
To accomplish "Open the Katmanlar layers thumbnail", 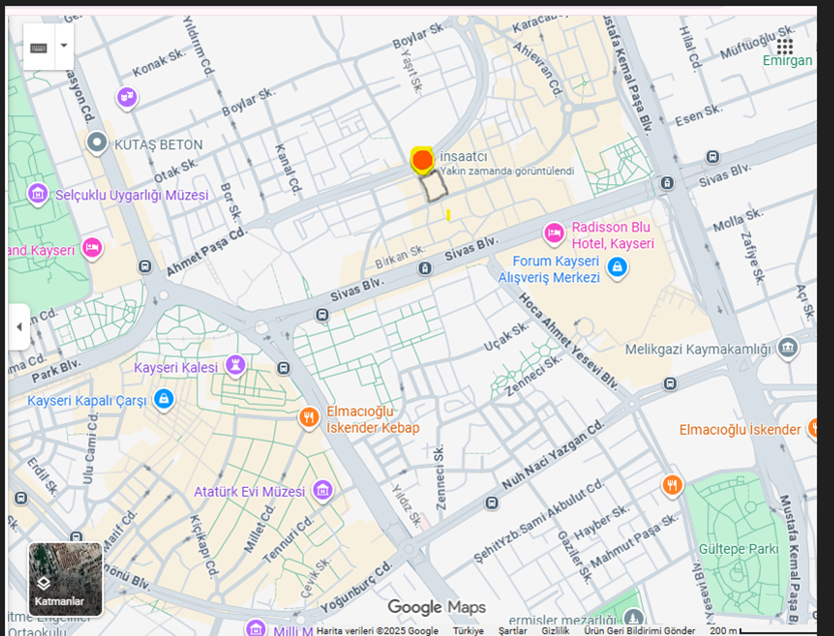I will point(65,579).
